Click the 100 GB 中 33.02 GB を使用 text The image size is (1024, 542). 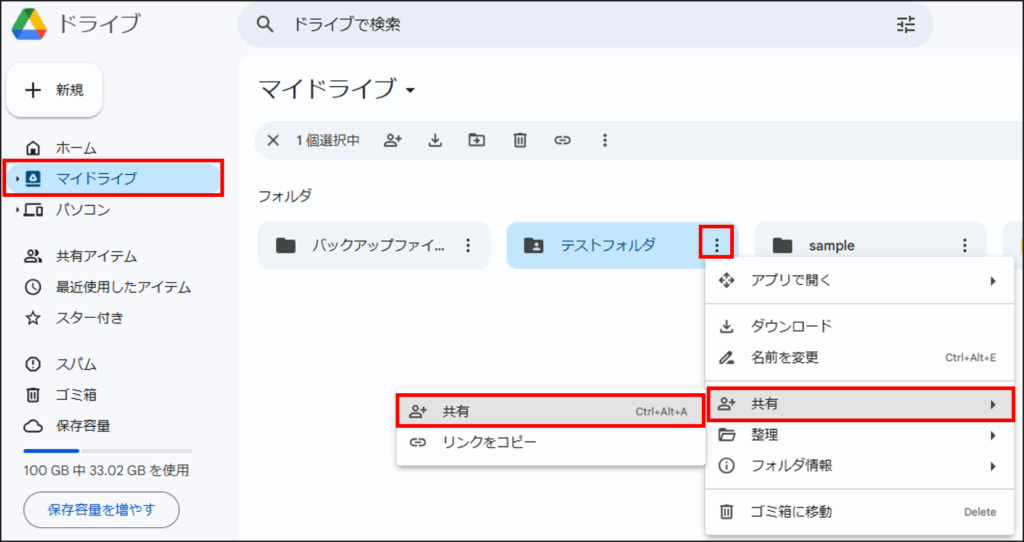coord(106,470)
